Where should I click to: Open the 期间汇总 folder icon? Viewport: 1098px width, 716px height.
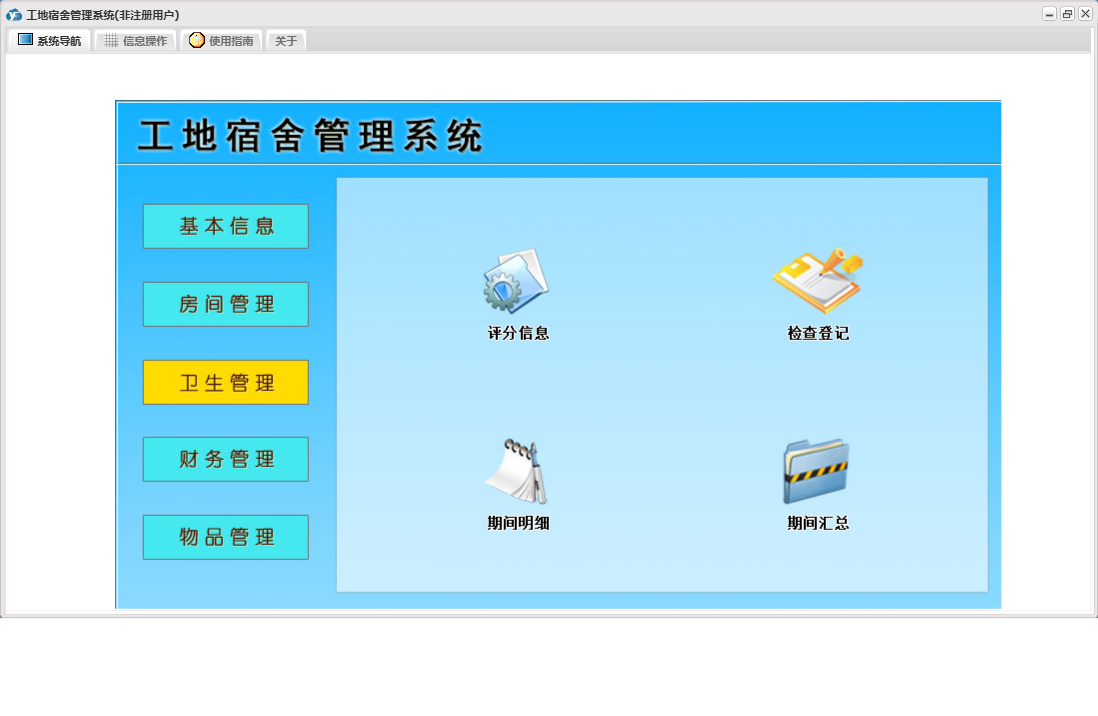[x=816, y=471]
